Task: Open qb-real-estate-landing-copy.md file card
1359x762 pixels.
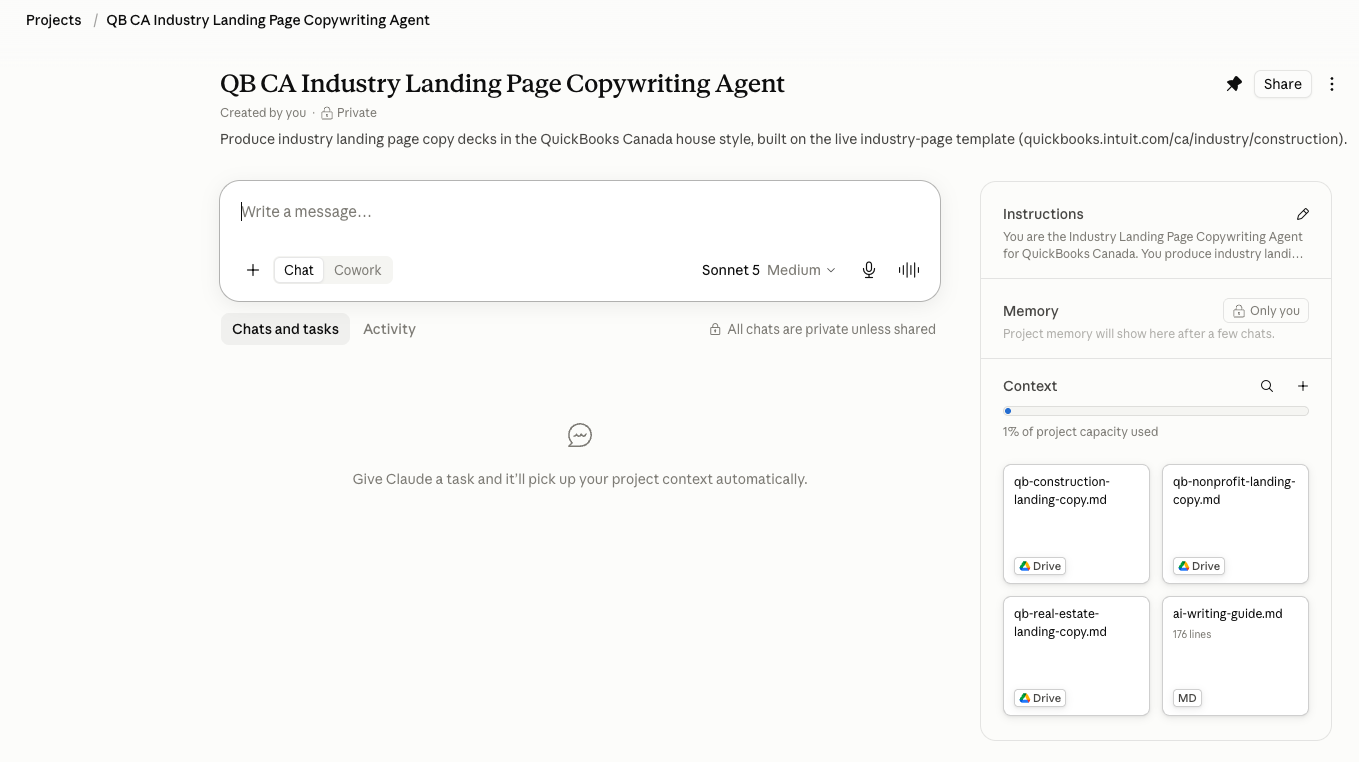Action: (1076, 656)
